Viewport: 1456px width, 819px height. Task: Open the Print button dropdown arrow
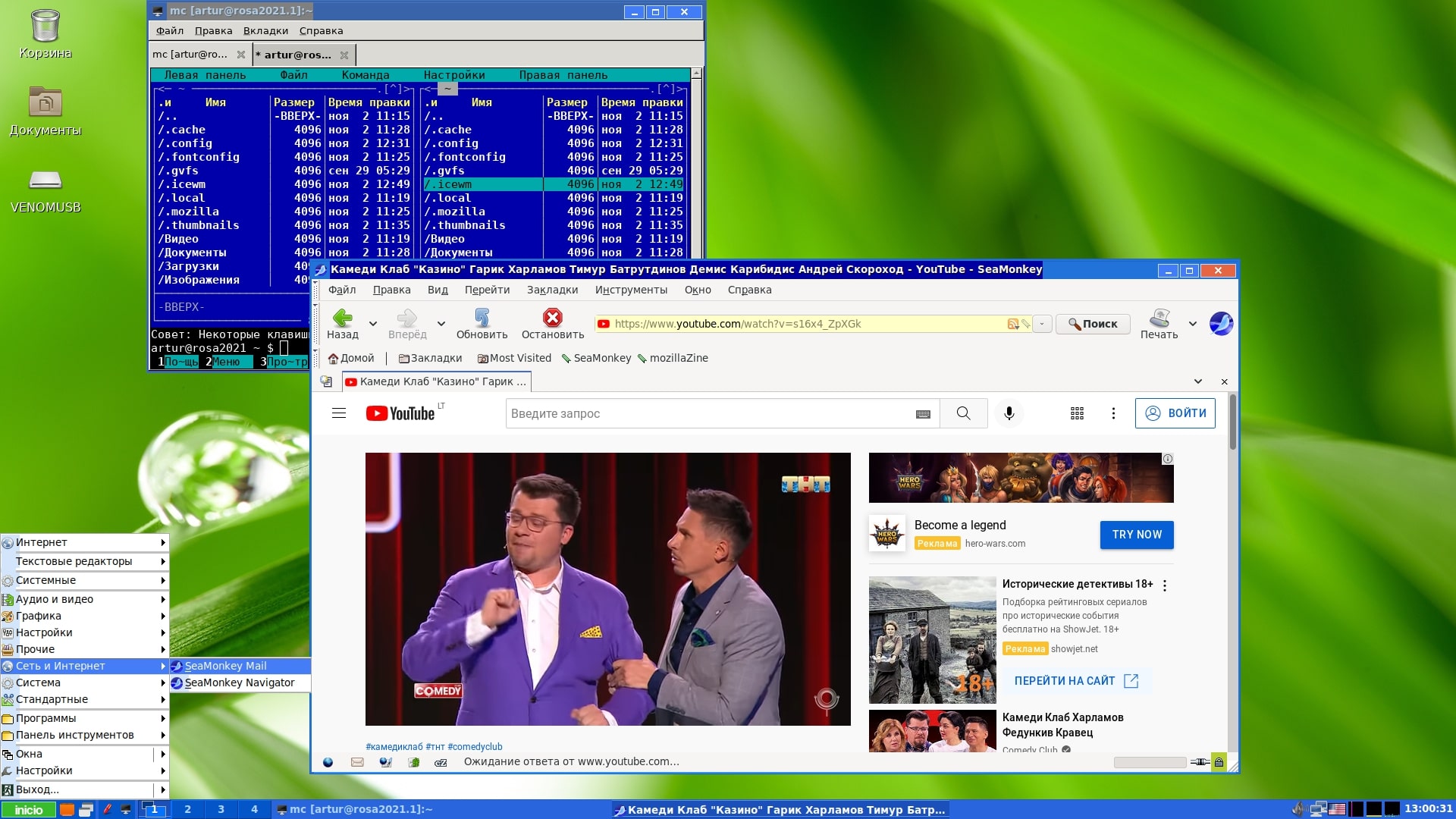click(1192, 324)
